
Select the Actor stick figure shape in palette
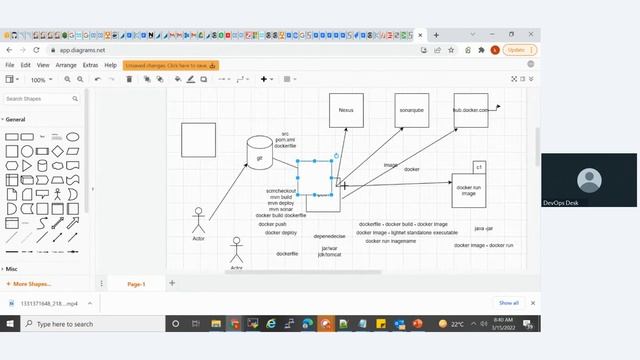(x=58, y=194)
